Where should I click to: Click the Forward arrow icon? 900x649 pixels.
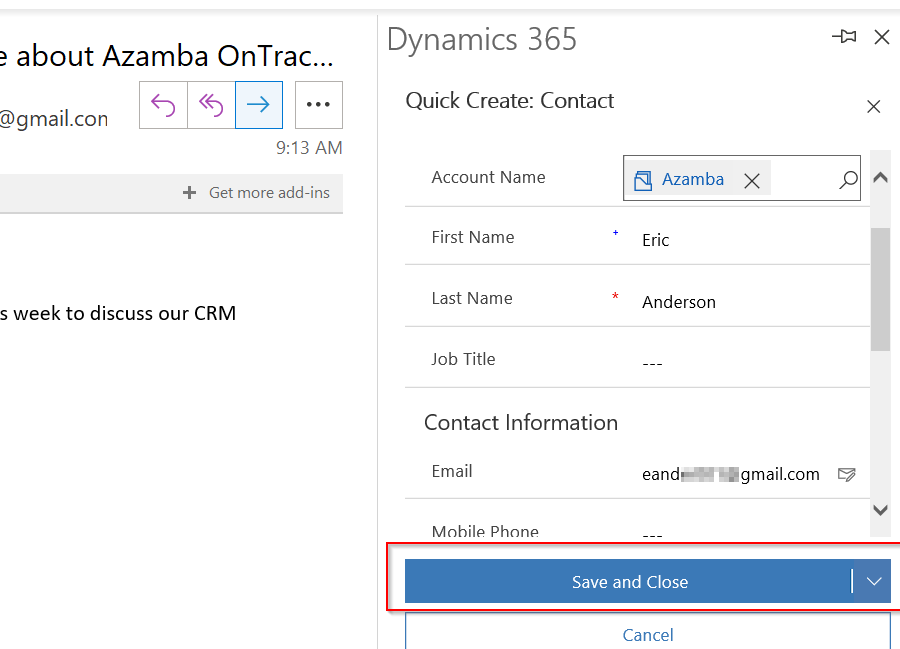258,105
